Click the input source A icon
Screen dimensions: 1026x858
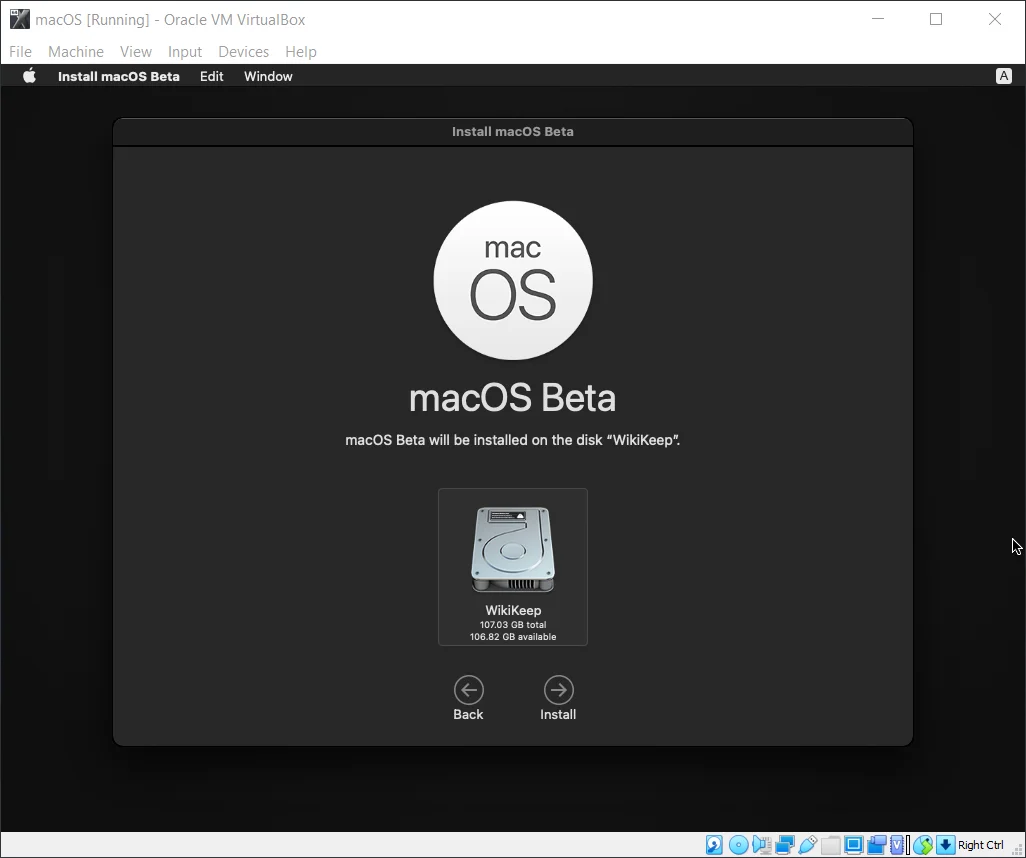1003,76
